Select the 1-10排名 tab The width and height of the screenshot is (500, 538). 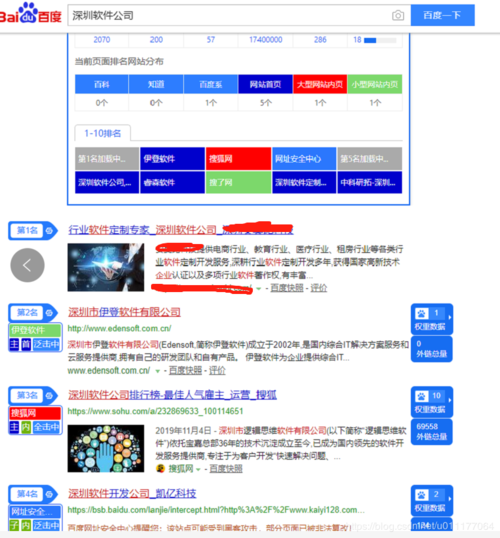click(x=103, y=133)
